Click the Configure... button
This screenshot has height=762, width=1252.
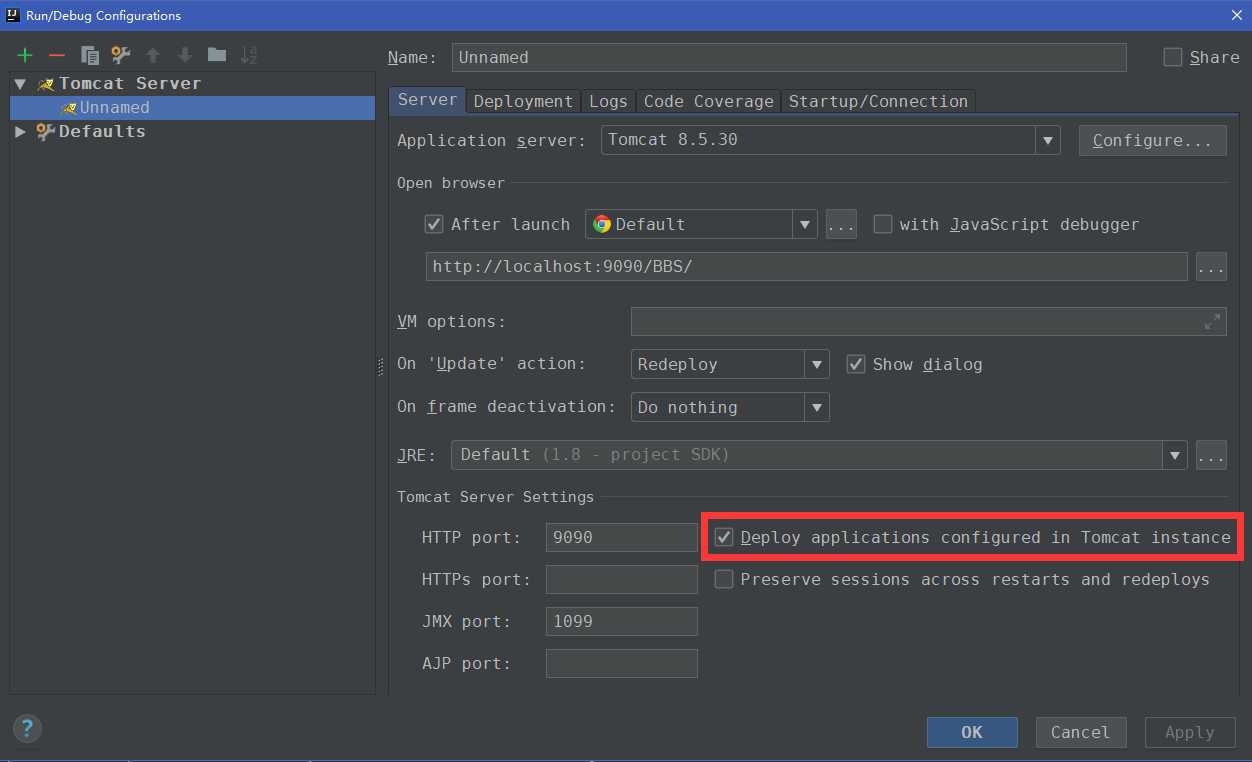1152,140
